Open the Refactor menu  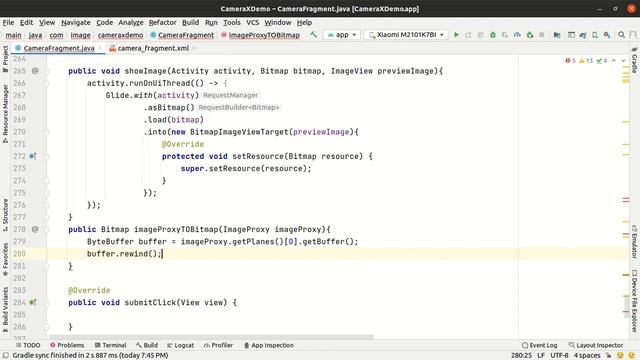point(162,22)
